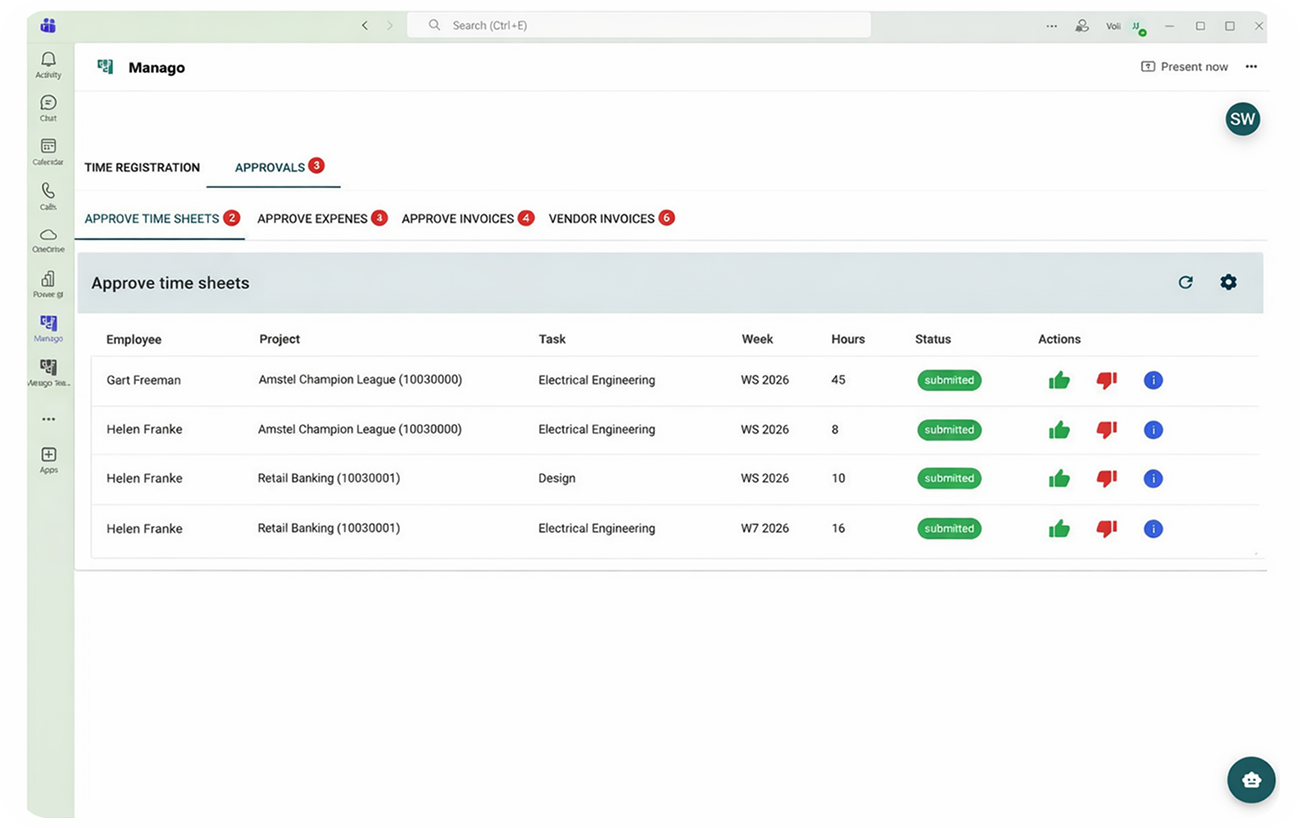Open Chat in the Teams sidebar
Image resolution: width=1300 pixels, height=828 pixels.
[x=48, y=108]
